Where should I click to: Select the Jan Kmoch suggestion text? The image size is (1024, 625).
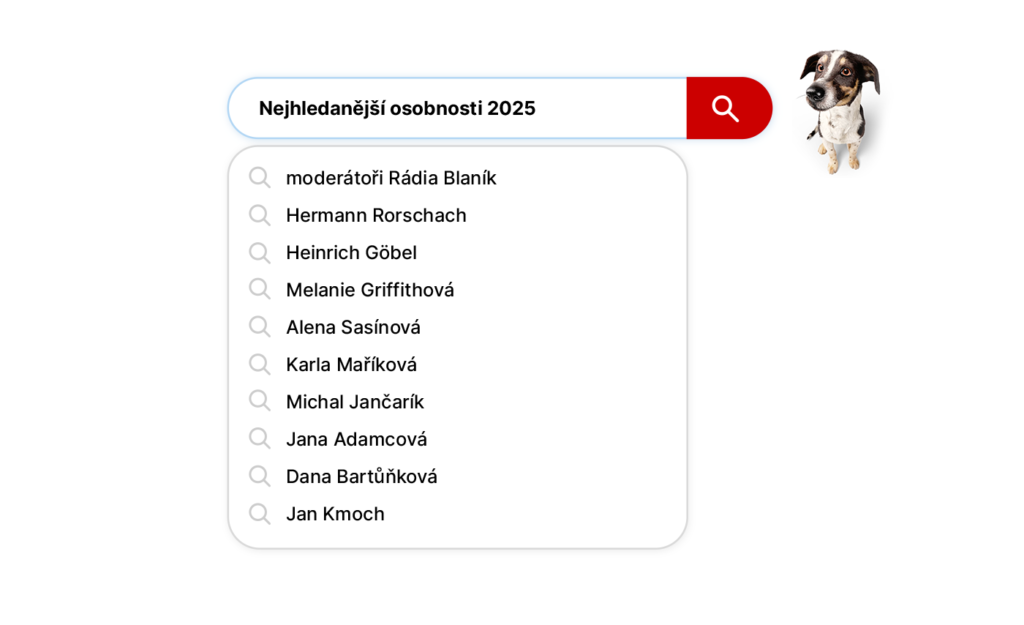click(335, 514)
